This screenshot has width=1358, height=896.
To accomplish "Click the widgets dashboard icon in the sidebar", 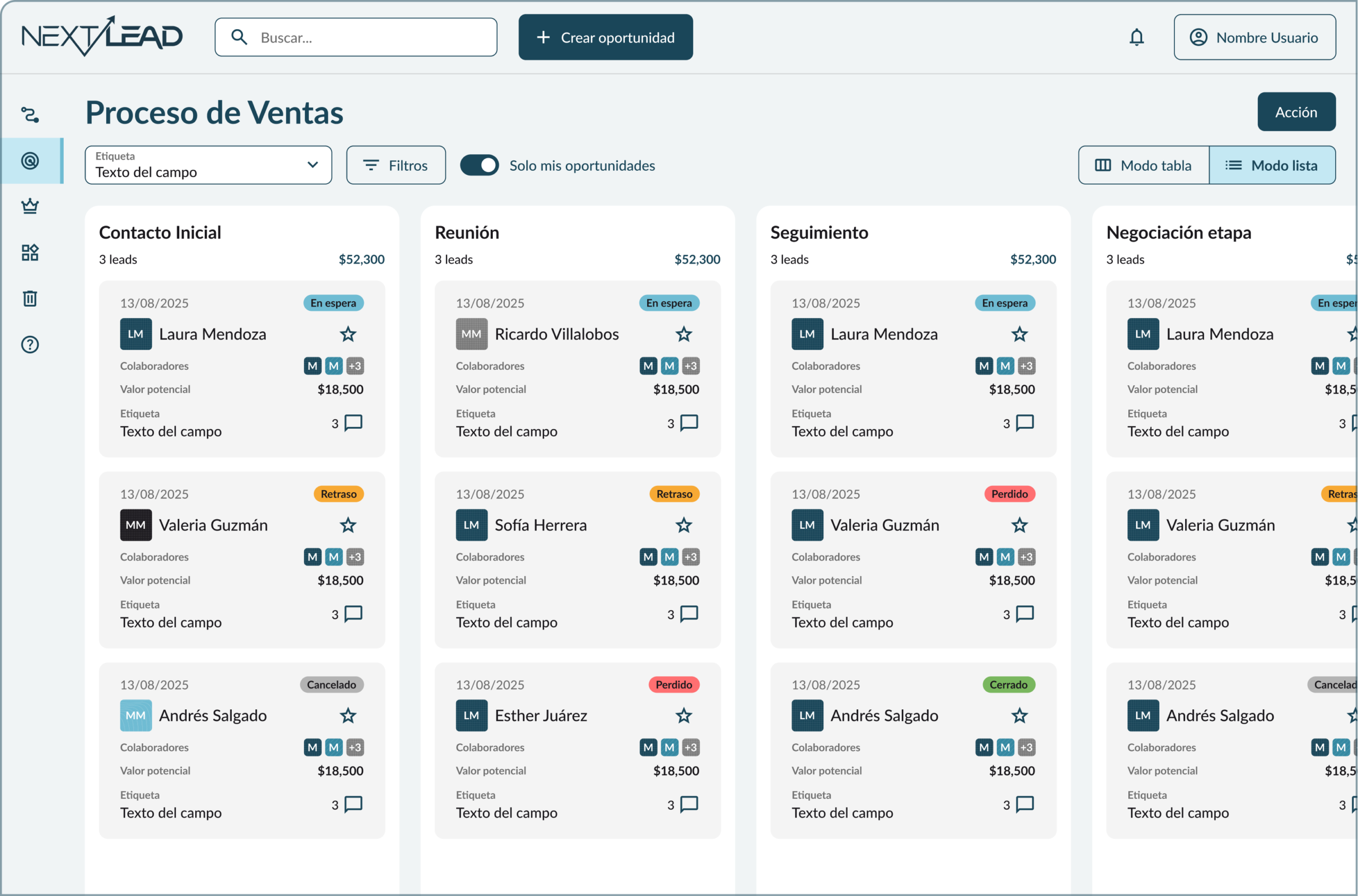I will [29, 252].
